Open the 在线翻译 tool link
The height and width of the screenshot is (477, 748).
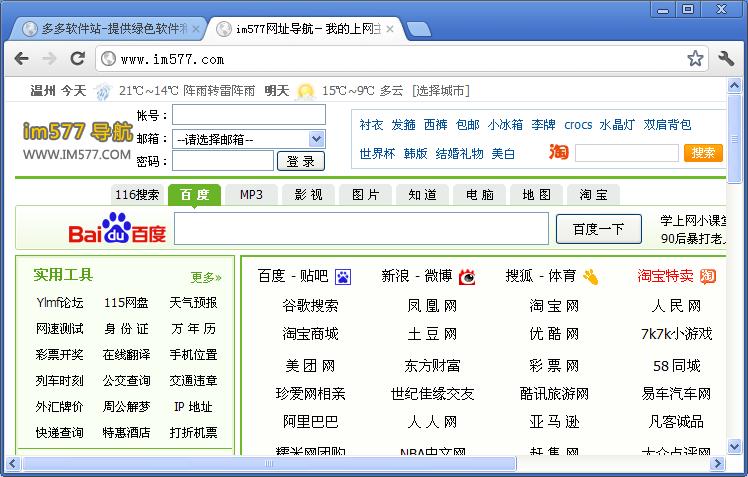[126, 354]
